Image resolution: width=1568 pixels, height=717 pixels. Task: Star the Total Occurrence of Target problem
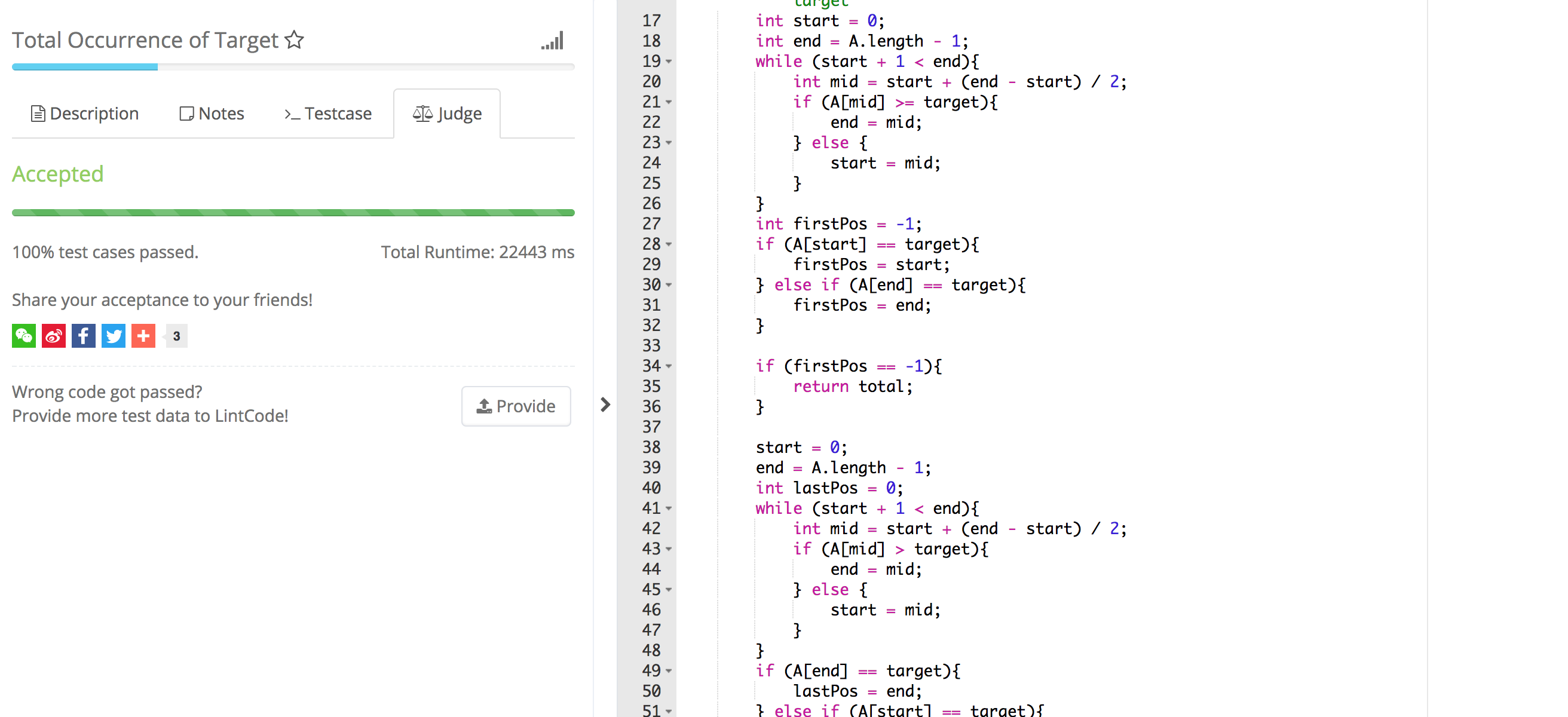(x=295, y=39)
